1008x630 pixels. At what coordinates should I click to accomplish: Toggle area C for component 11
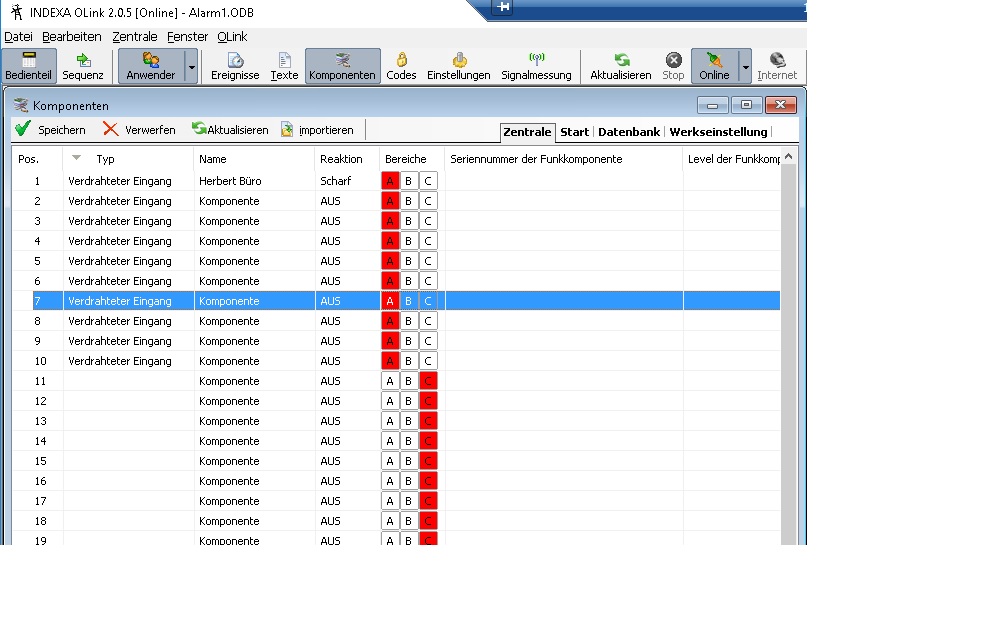428,381
